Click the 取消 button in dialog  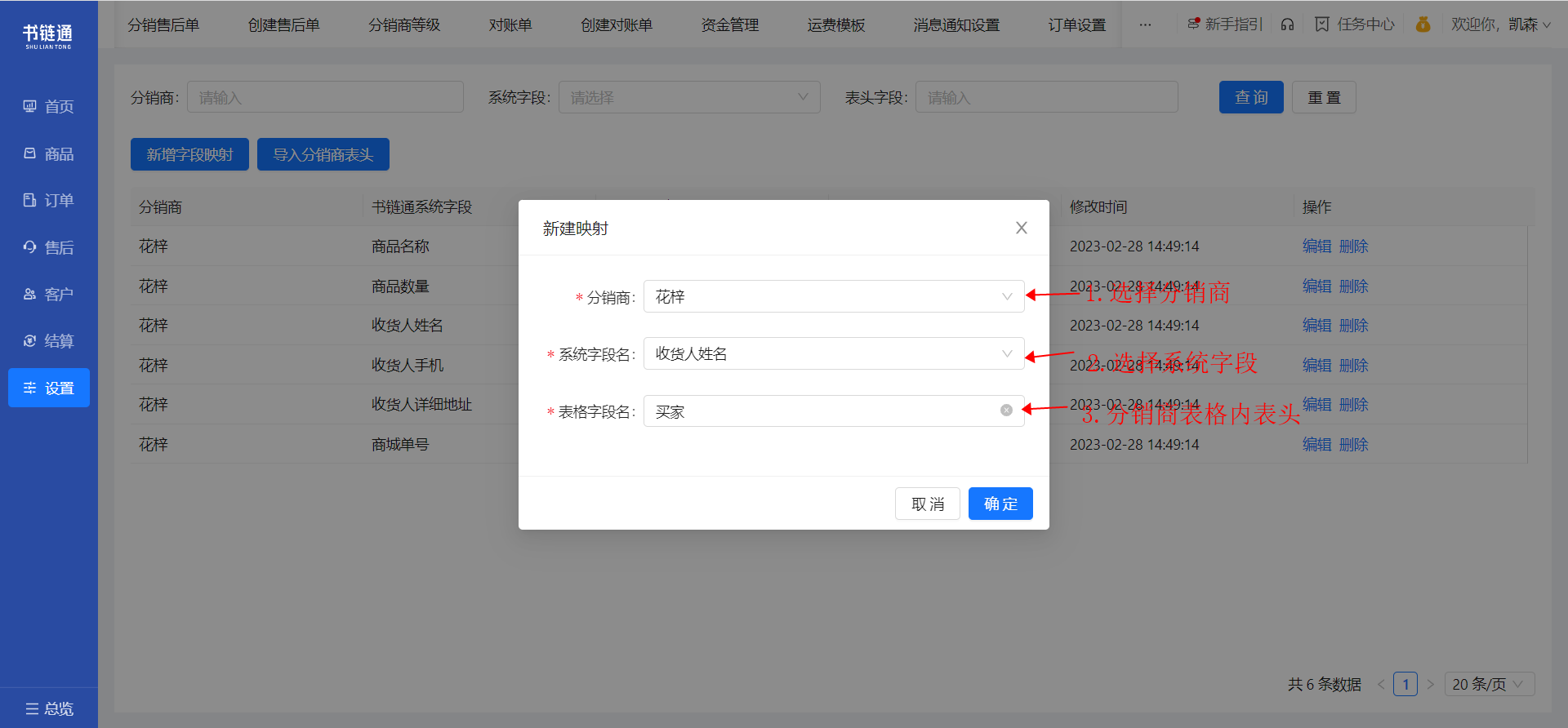(x=928, y=504)
